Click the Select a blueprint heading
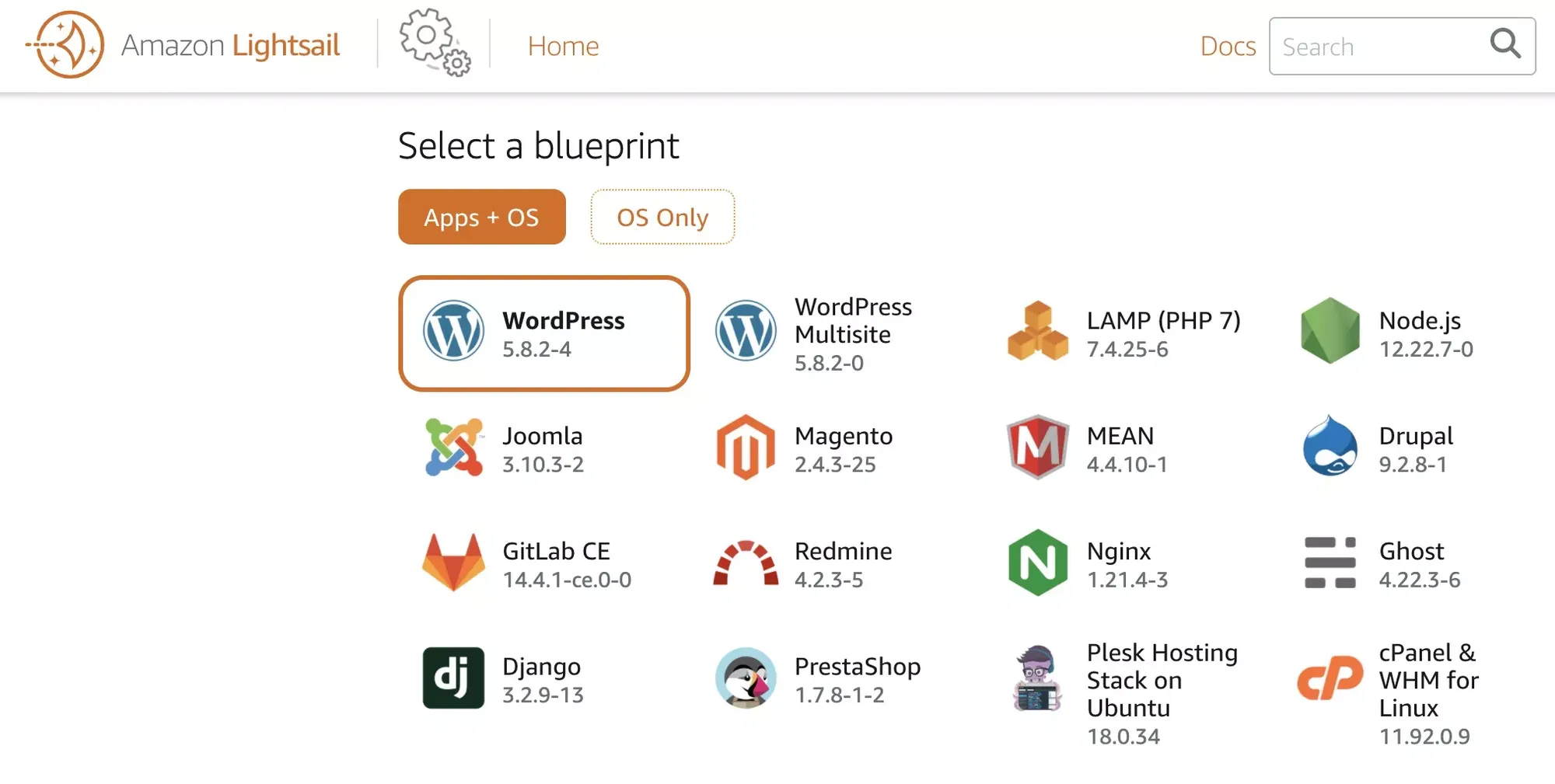 [x=538, y=146]
